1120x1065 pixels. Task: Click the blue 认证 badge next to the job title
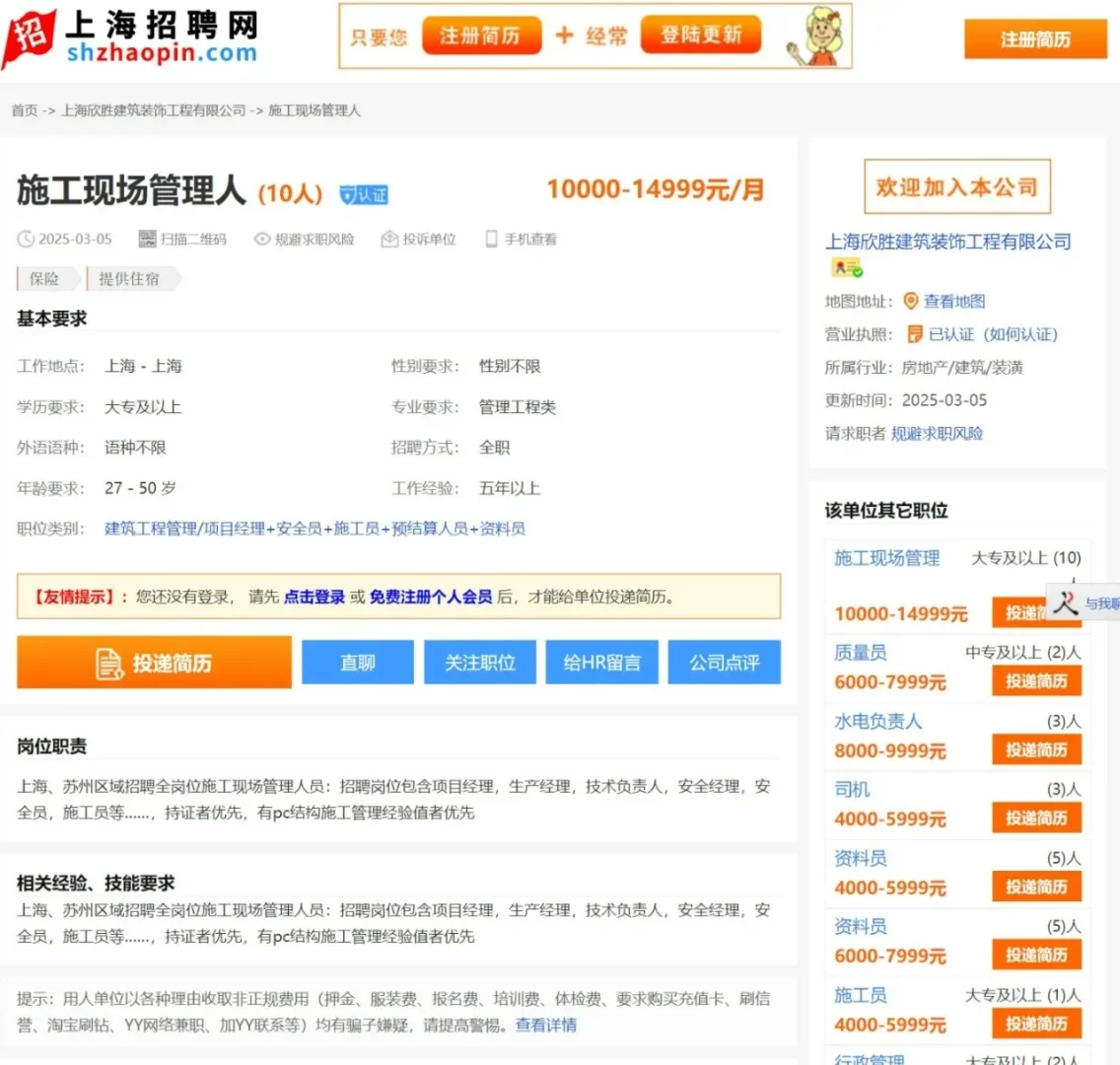pos(364,194)
